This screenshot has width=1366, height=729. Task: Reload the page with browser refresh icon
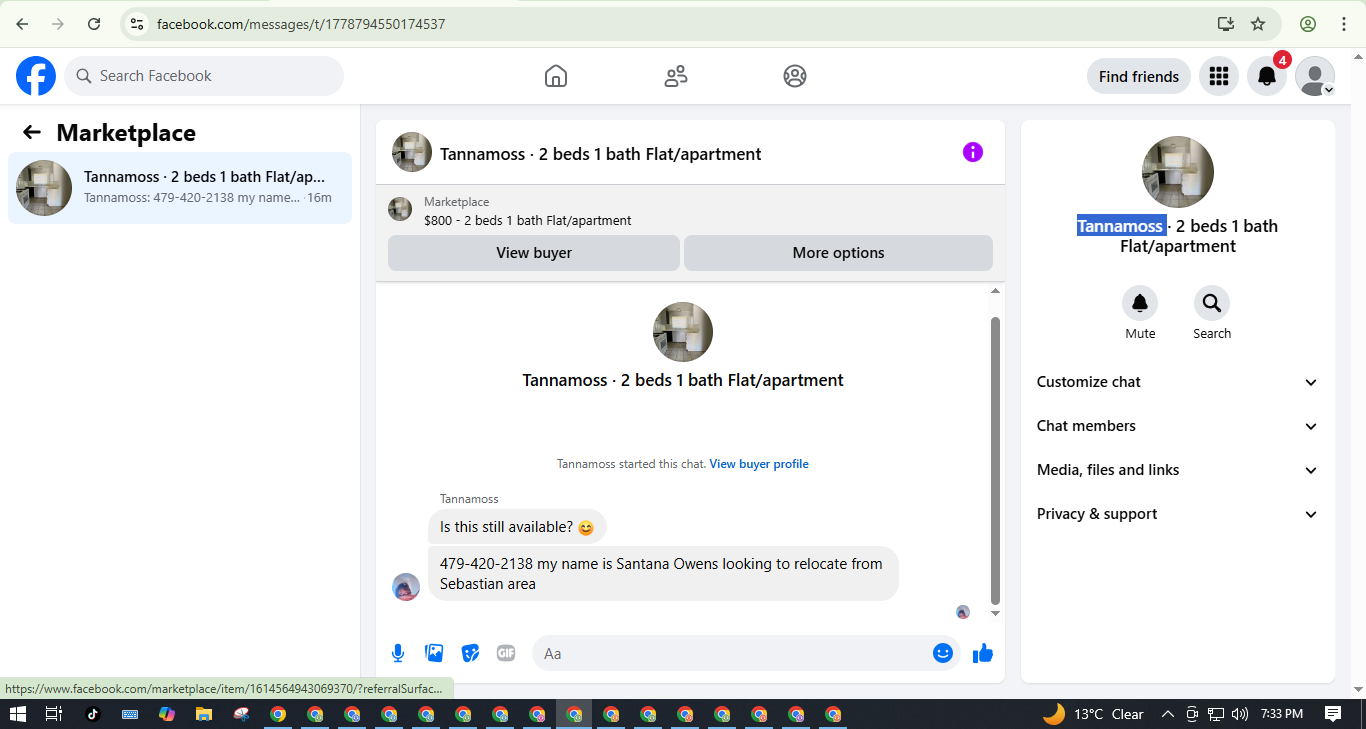pos(94,24)
